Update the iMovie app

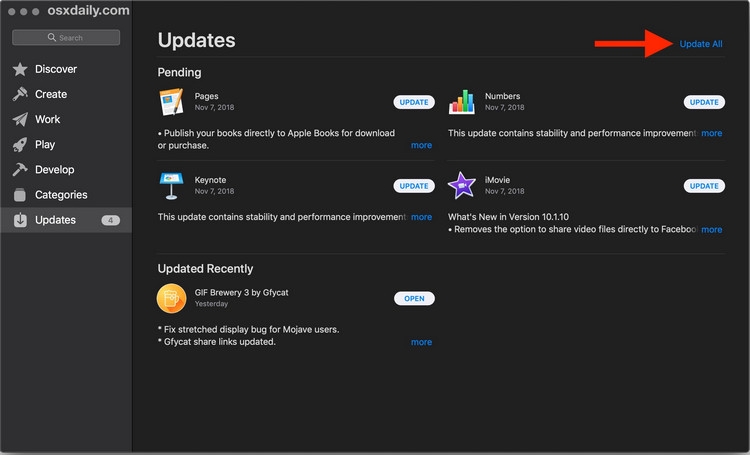tap(704, 186)
